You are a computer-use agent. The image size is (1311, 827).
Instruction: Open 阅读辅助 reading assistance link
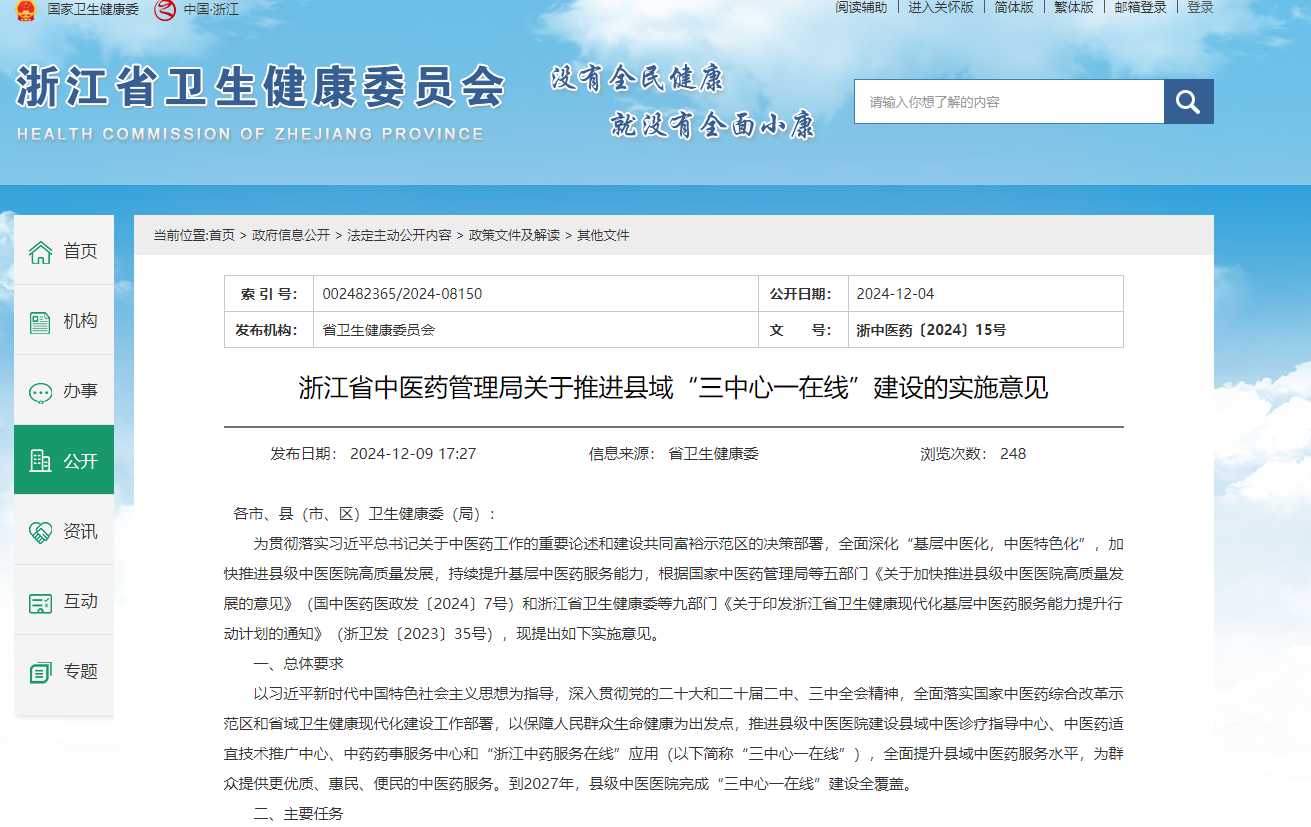[x=860, y=7]
